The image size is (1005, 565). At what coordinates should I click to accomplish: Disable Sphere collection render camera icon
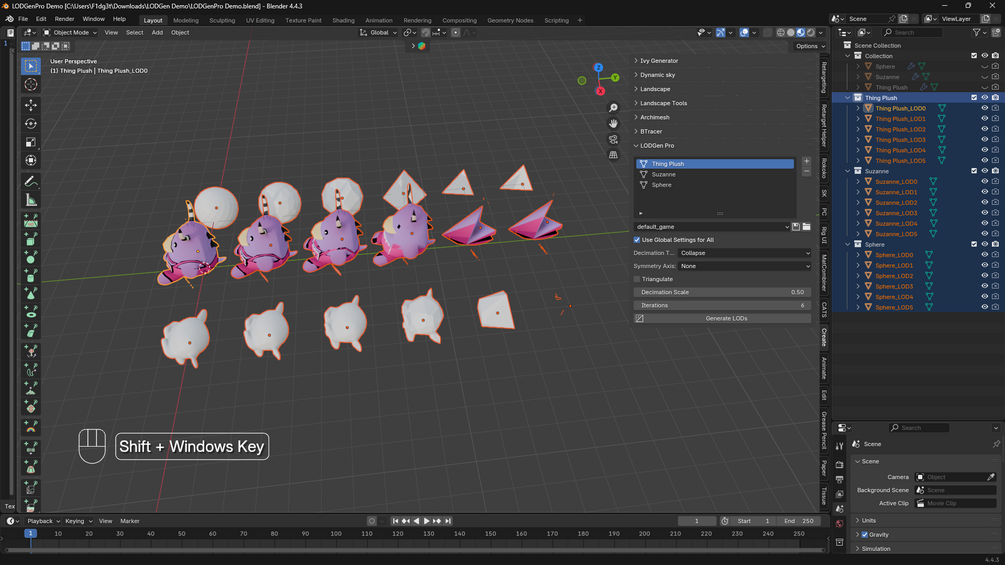(x=995, y=245)
